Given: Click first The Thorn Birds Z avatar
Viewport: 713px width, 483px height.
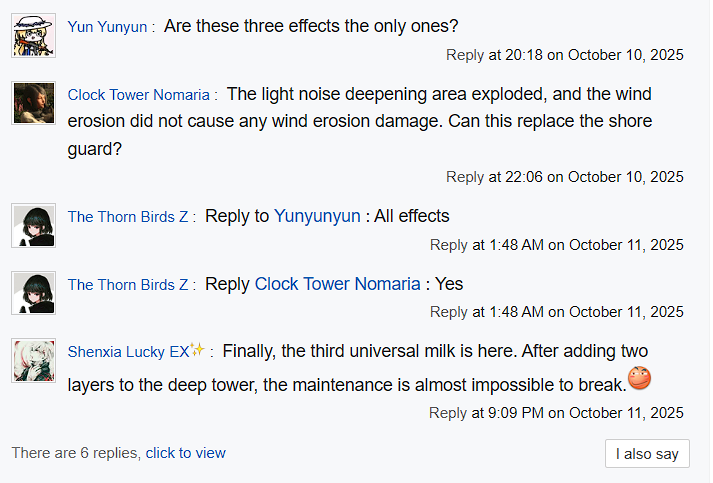Looking at the screenshot, I should tap(33, 225).
